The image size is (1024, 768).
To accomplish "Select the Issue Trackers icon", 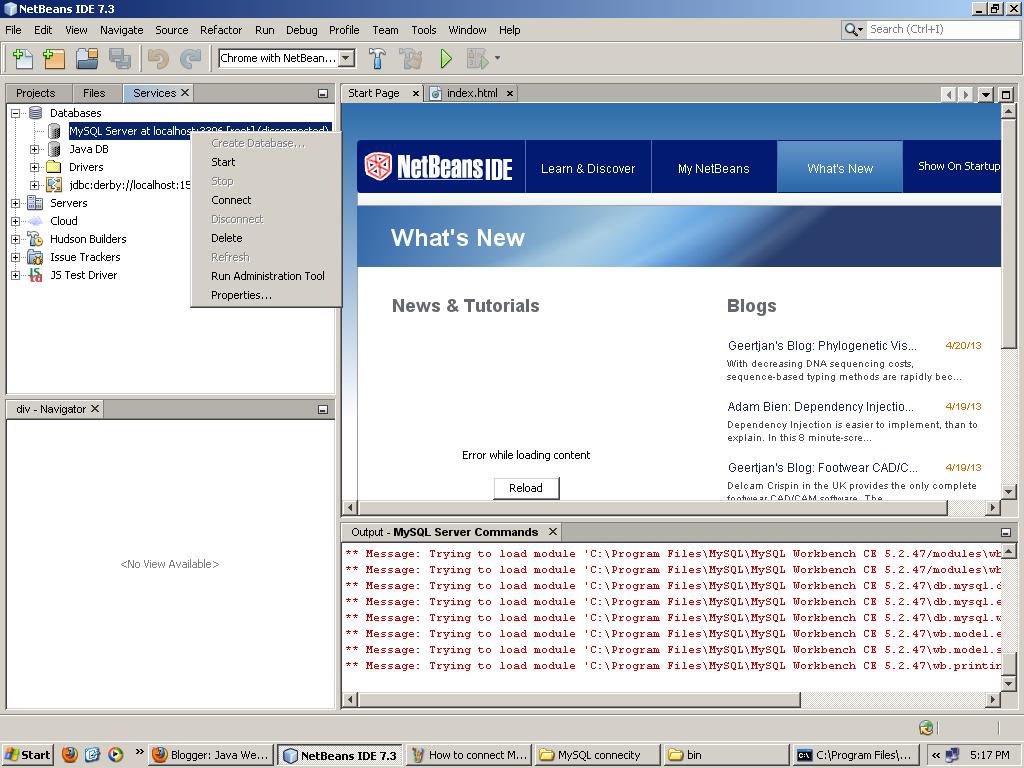I will tap(35, 257).
